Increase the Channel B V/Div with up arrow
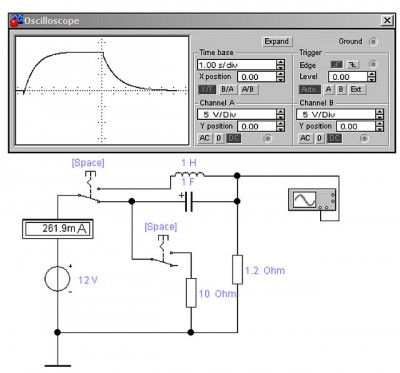This screenshot has height=373, width=400. [x=379, y=112]
